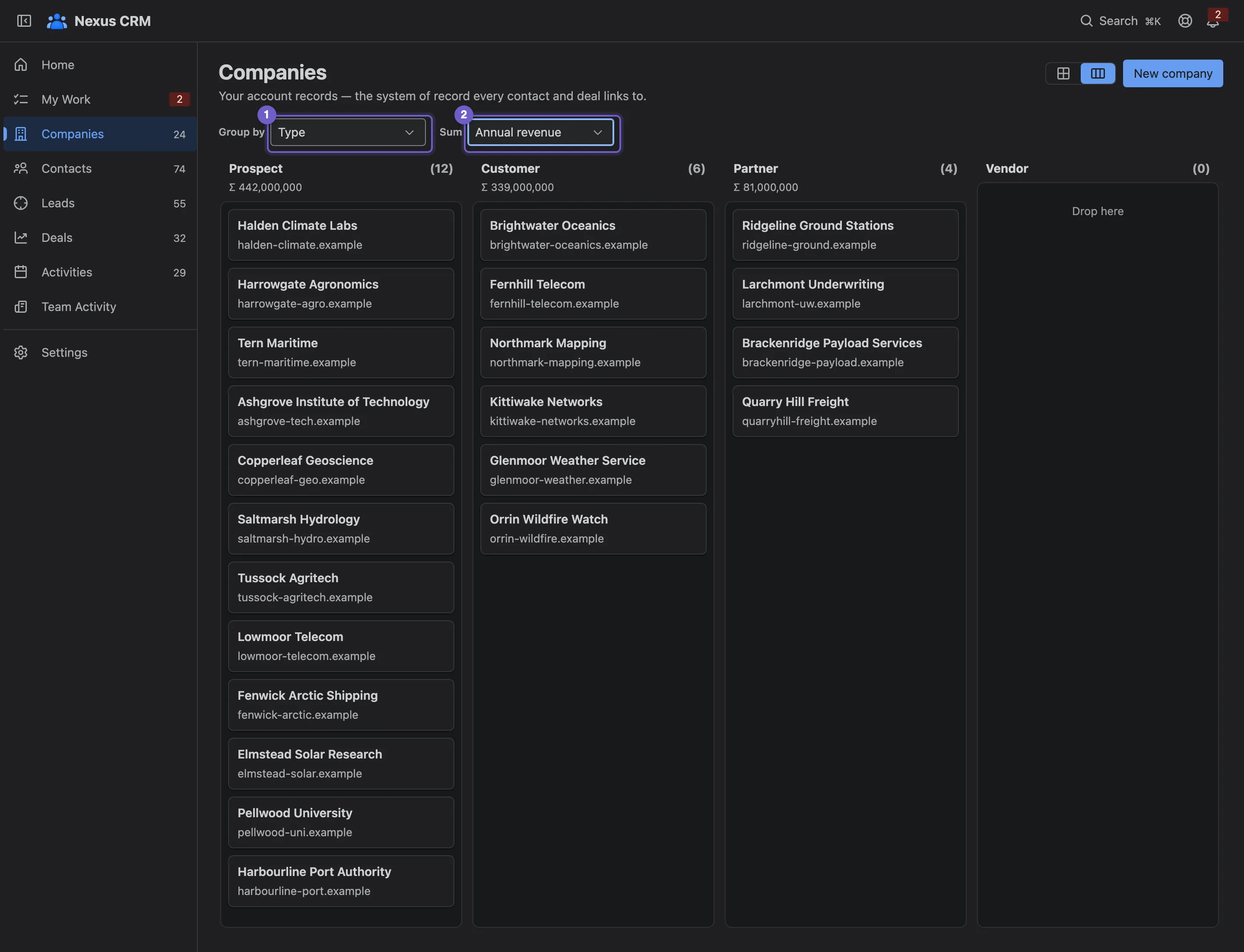This screenshot has width=1244, height=952.
Task: Click the Companies building icon
Action: [x=21, y=134]
